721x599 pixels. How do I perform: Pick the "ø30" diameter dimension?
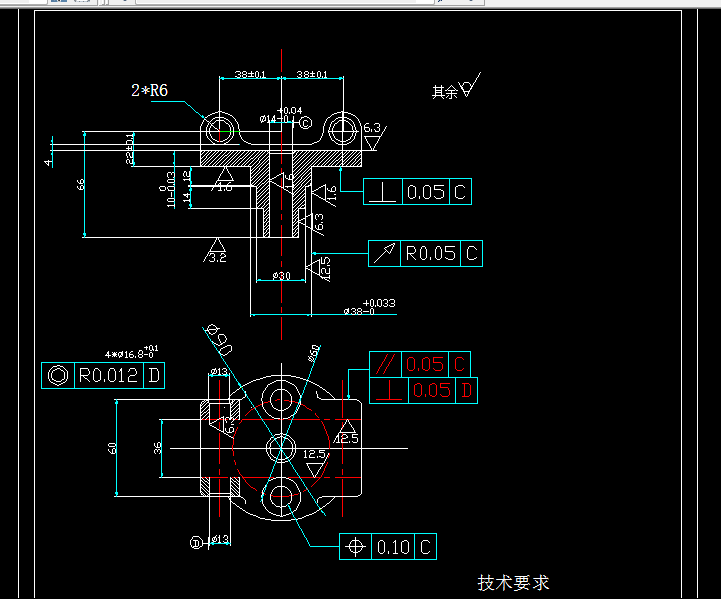[281, 275]
